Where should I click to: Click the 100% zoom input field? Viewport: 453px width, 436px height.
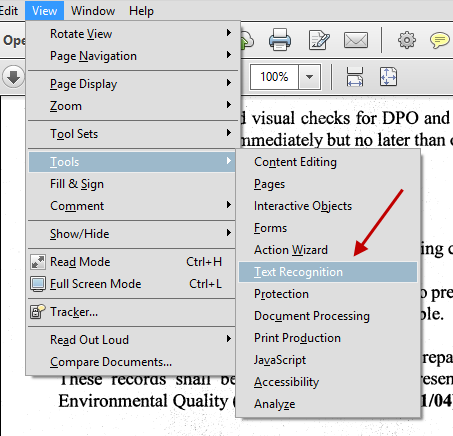pos(274,77)
